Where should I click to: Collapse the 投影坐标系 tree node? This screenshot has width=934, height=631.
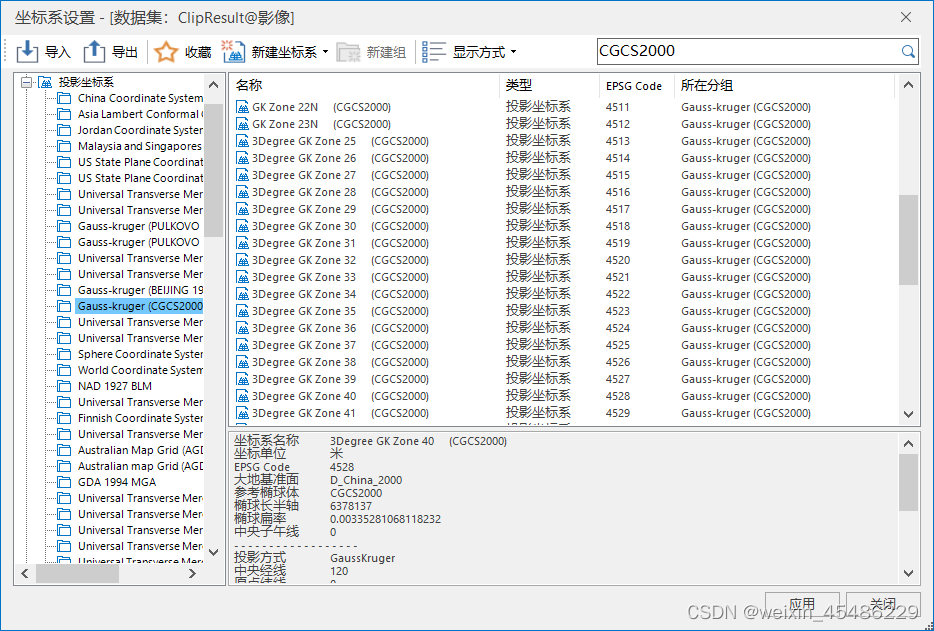point(26,82)
